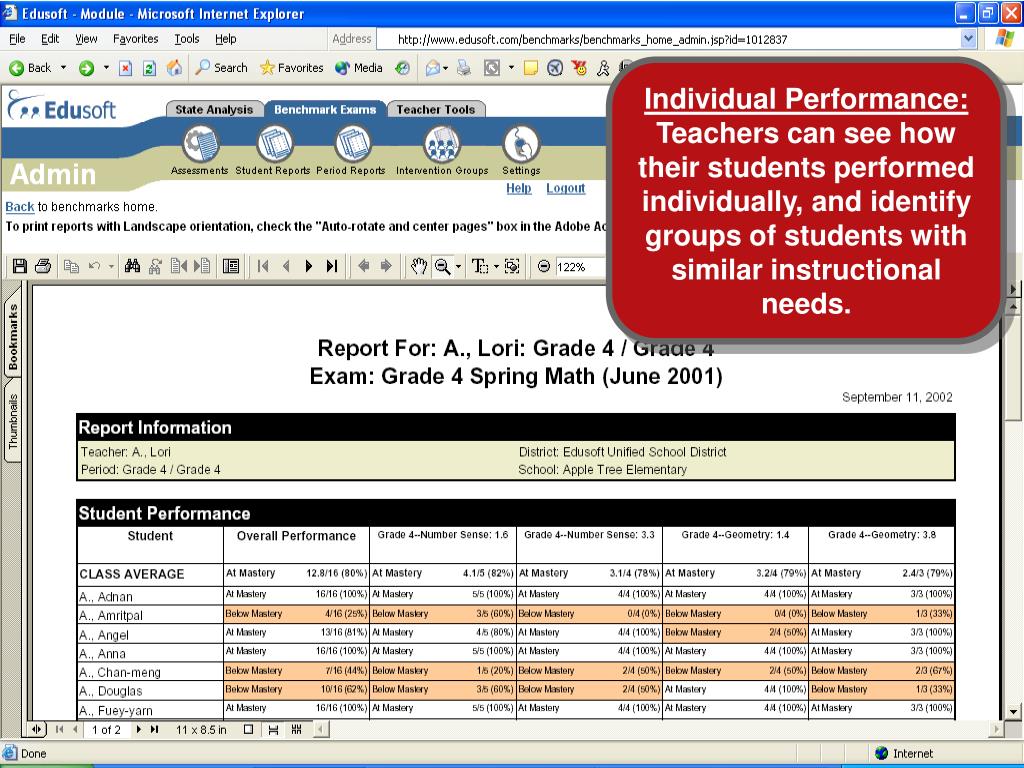
Task: Open the Bookmarks side tab
Action: tap(13, 336)
